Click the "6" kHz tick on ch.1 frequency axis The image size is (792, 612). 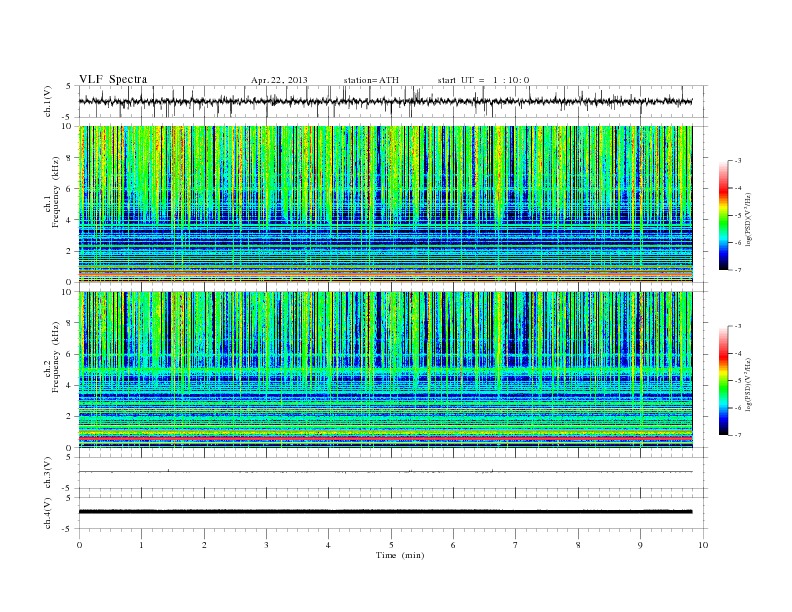pyautogui.click(x=69, y=189)
